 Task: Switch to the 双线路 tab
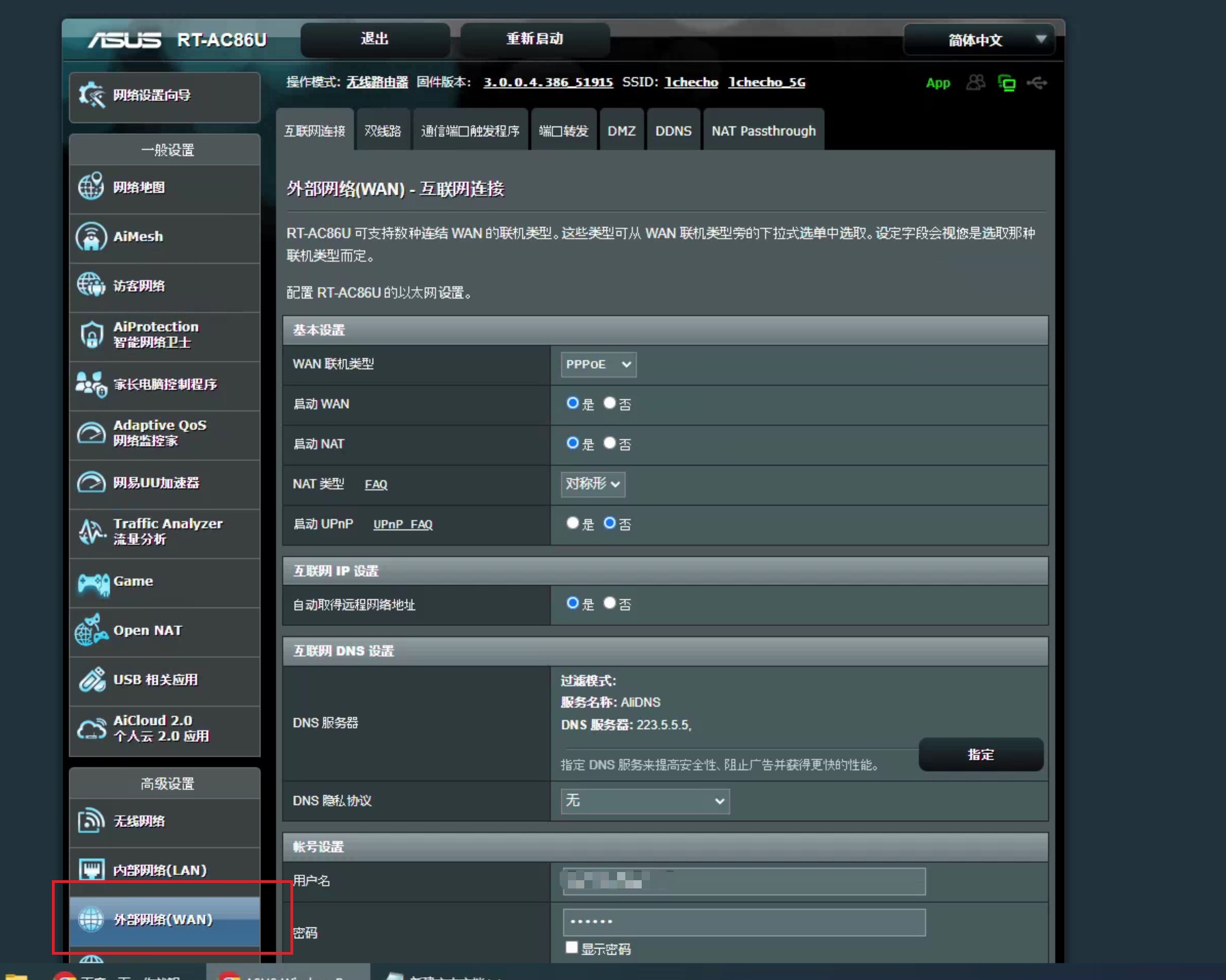click(x=383, y=130)
